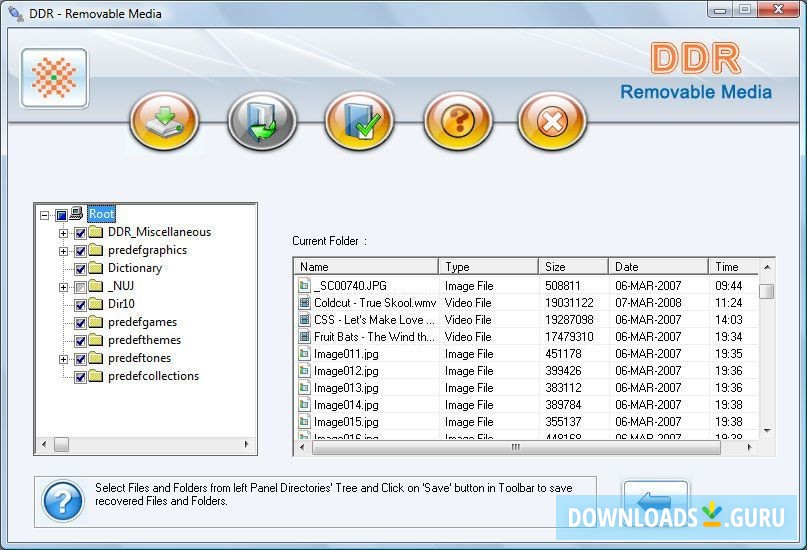
Task: Click the Image011.jpg file icon
Action: pos(304,353)
